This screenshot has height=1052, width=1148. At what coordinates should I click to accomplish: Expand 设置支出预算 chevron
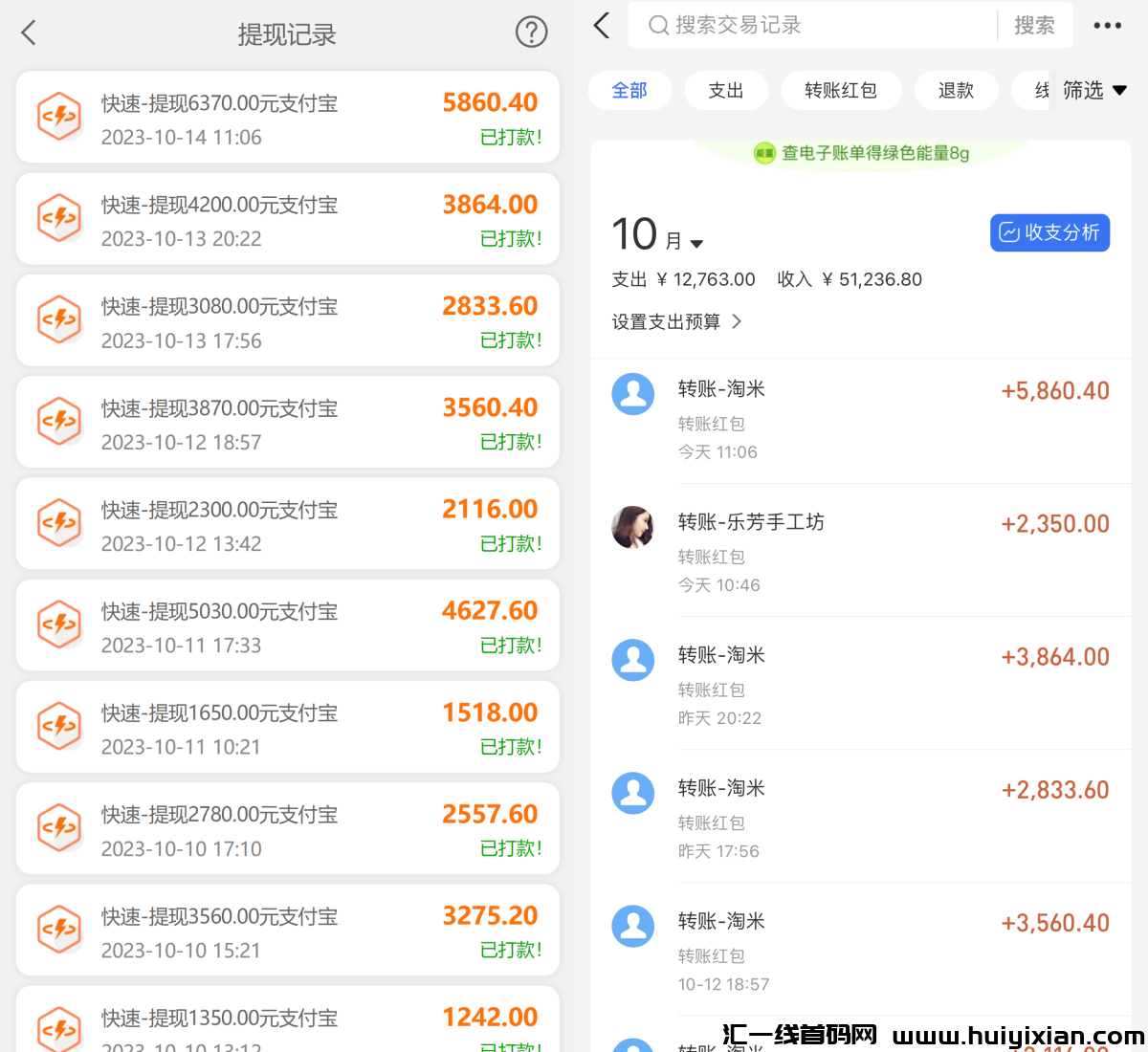[x=737, y=321]
